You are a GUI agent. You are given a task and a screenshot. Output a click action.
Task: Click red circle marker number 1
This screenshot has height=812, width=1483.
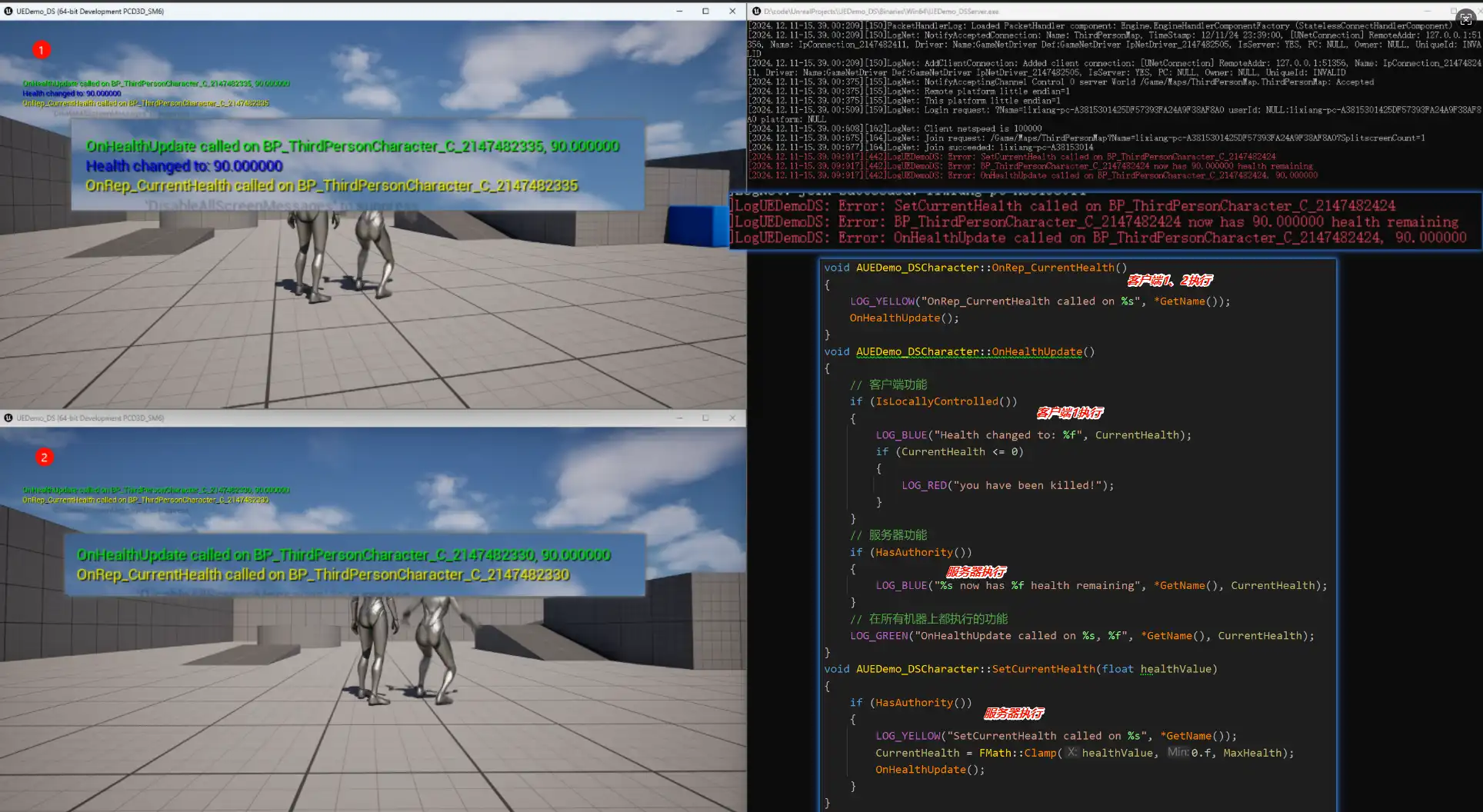click(x=42, y=50)
